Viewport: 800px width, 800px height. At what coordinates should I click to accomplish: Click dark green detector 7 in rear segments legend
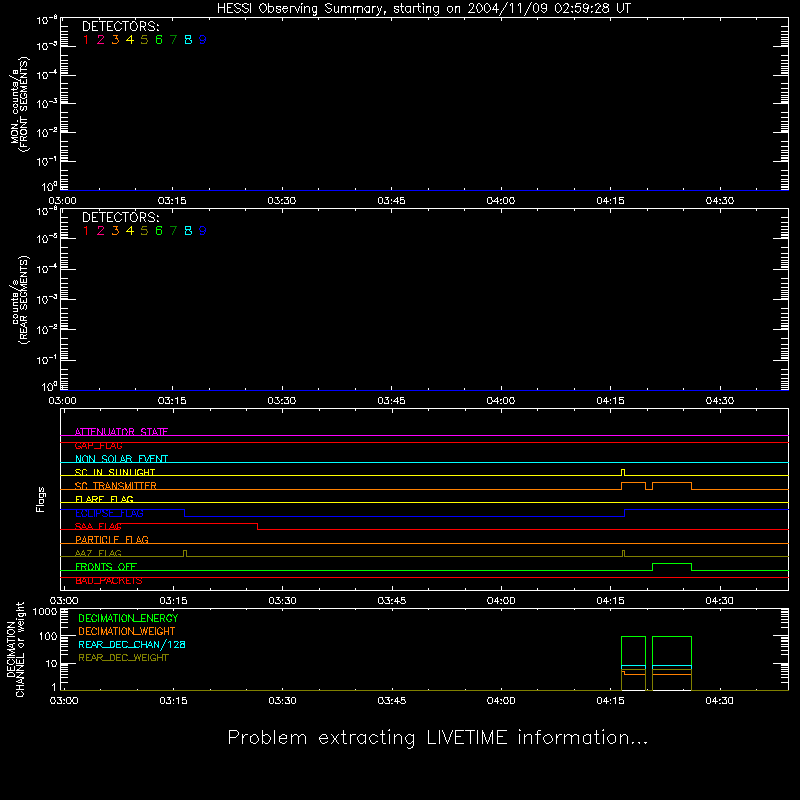pyautogui.click(x=173, y=231)
